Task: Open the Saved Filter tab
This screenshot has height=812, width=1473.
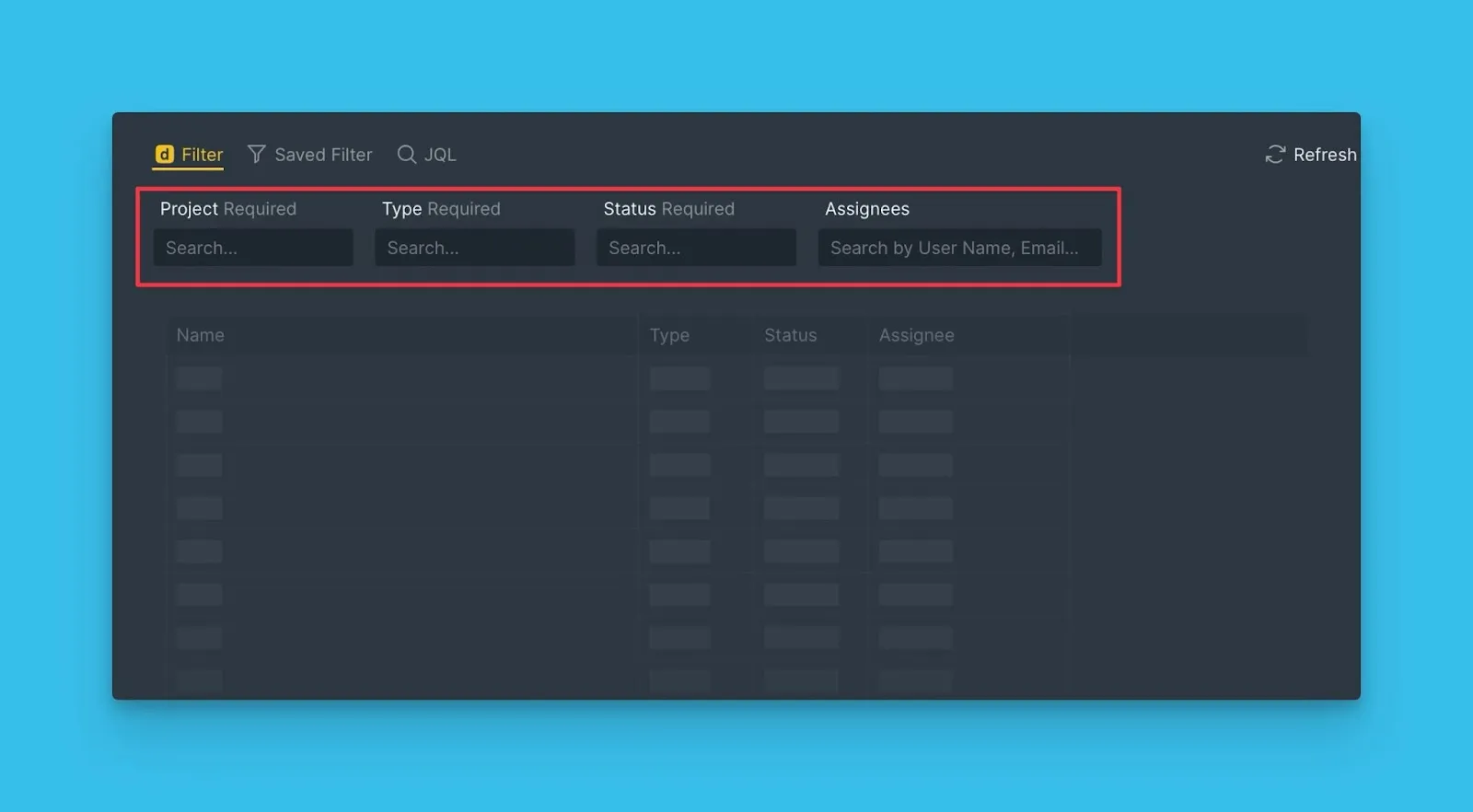Action: coord(322,155)
